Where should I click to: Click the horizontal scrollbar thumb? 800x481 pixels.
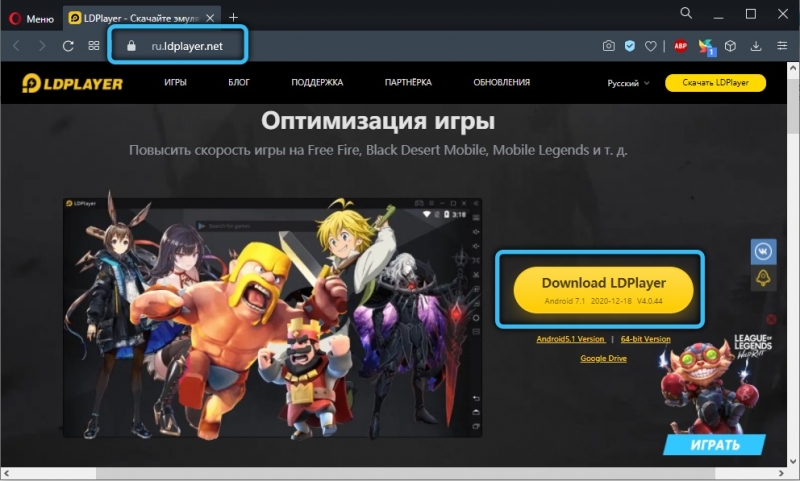click(406, 474)
